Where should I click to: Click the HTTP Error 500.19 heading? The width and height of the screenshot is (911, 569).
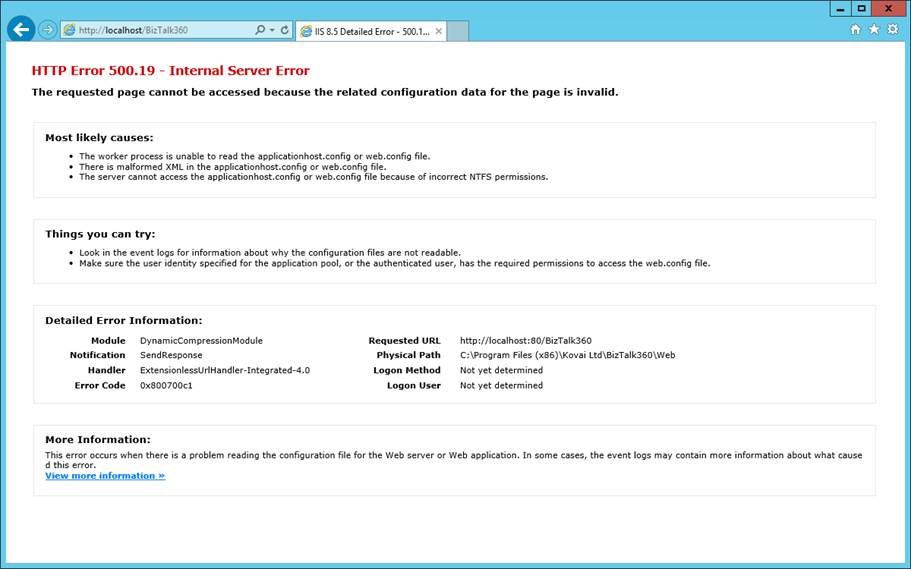tap(170, 70)
